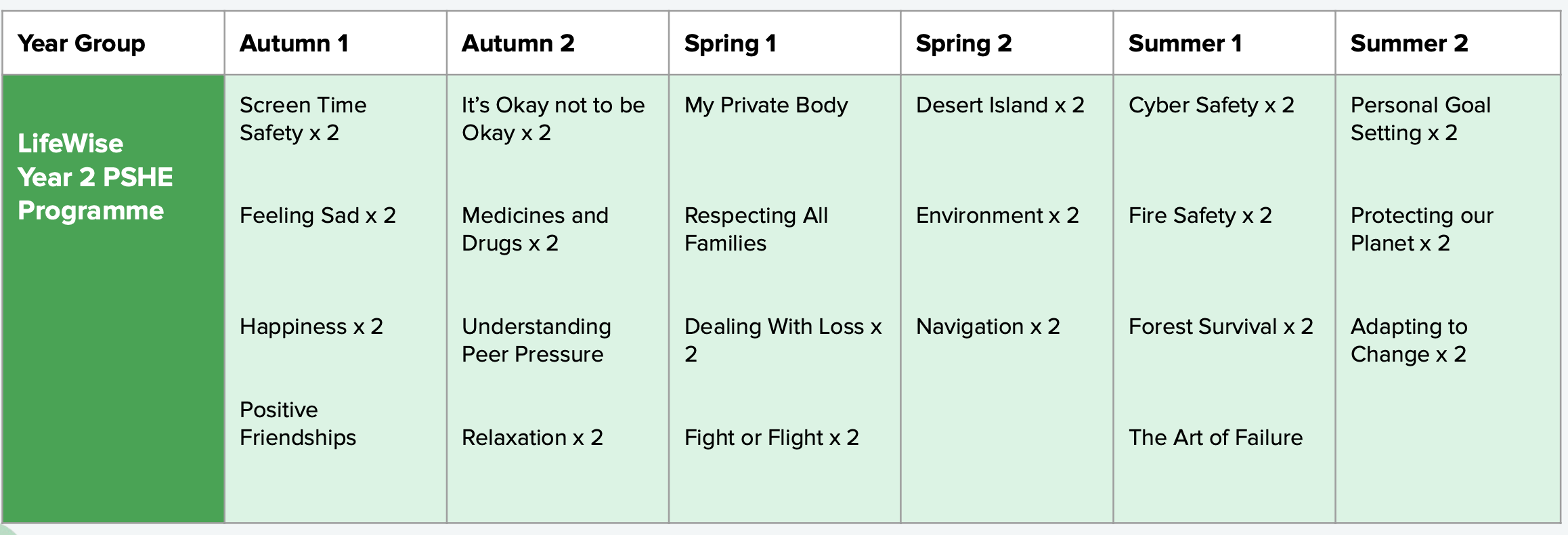
Task: Click the Autumn 2 header cell
Action: pos(518,43)
